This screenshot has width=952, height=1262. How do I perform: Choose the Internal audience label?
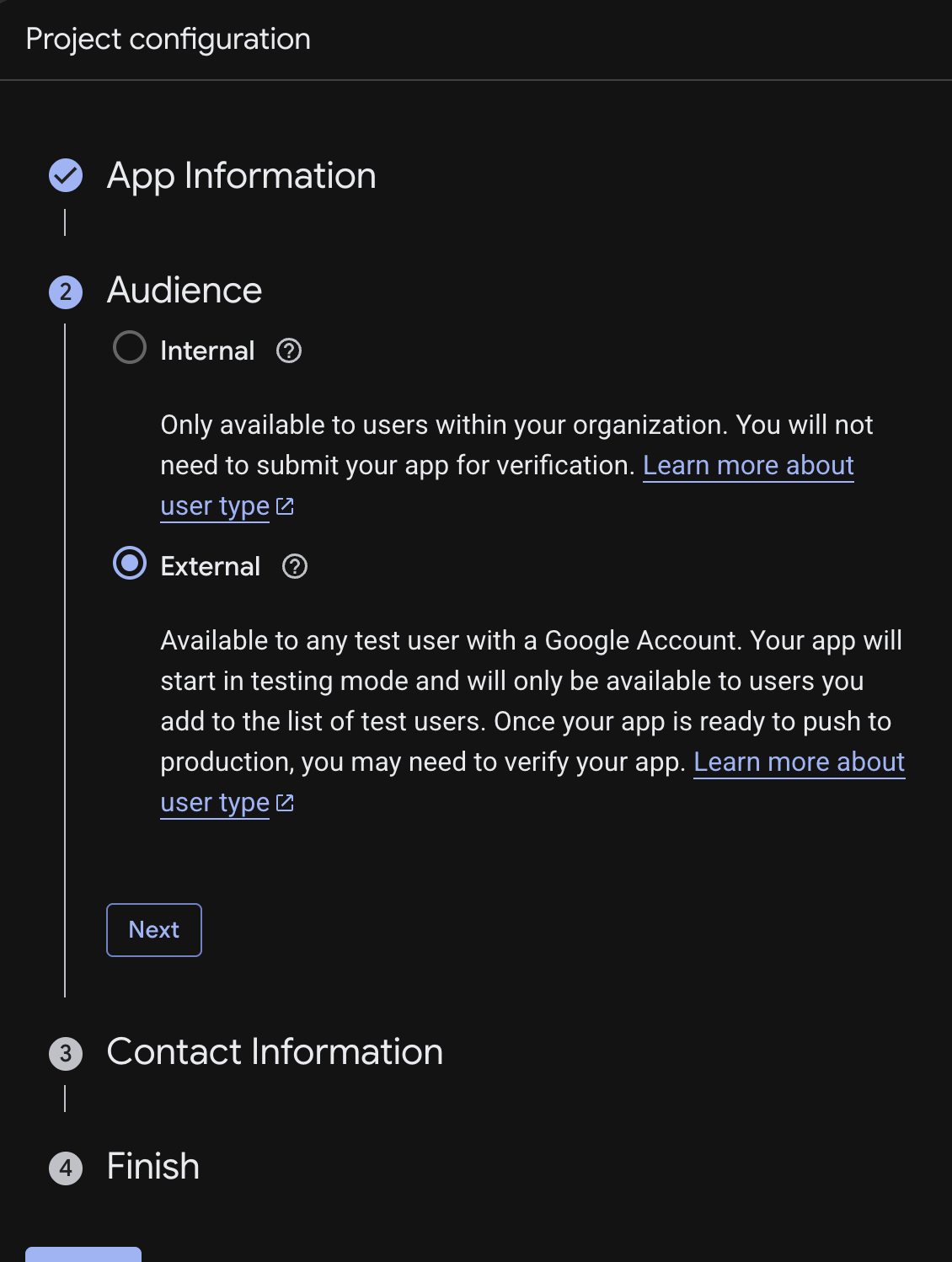(207, 350)
